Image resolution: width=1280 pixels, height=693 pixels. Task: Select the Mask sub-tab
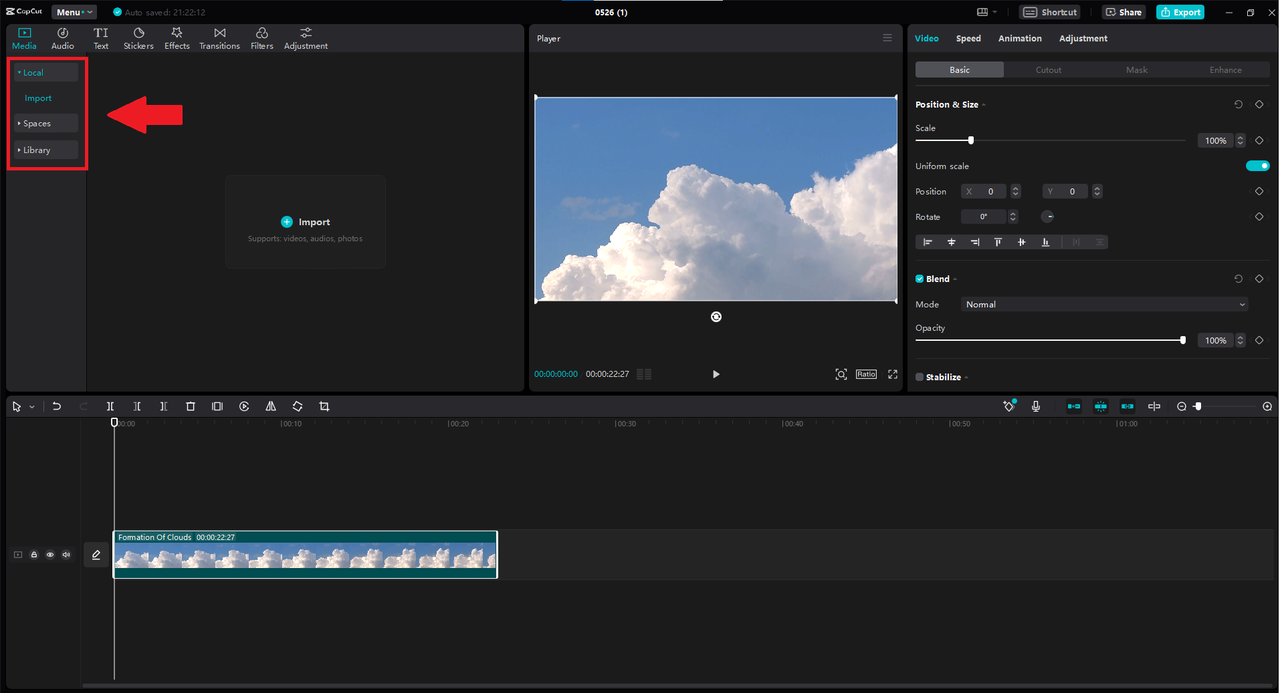tap(1136, 70)
